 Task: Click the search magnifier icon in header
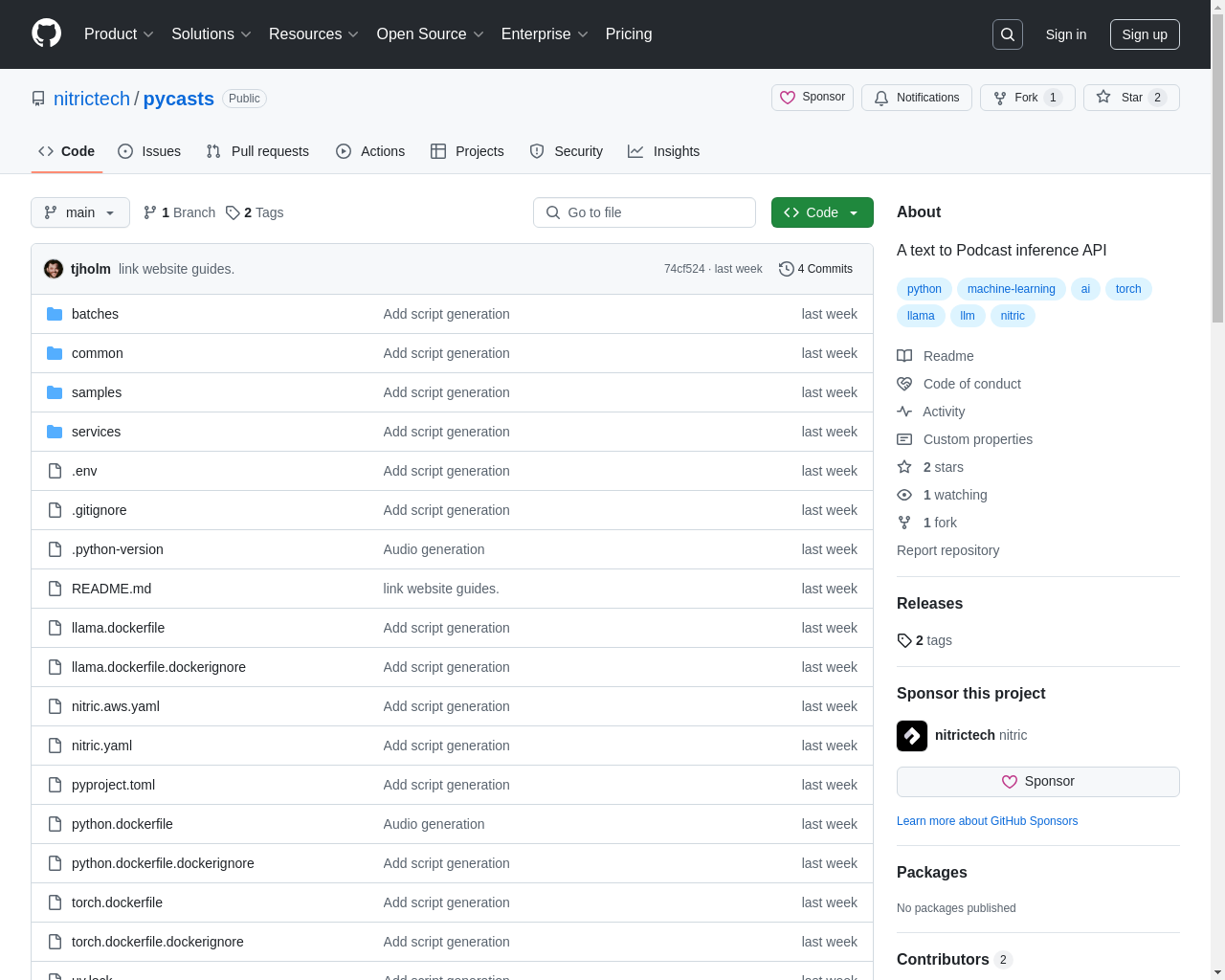[x=1008, y=34]
